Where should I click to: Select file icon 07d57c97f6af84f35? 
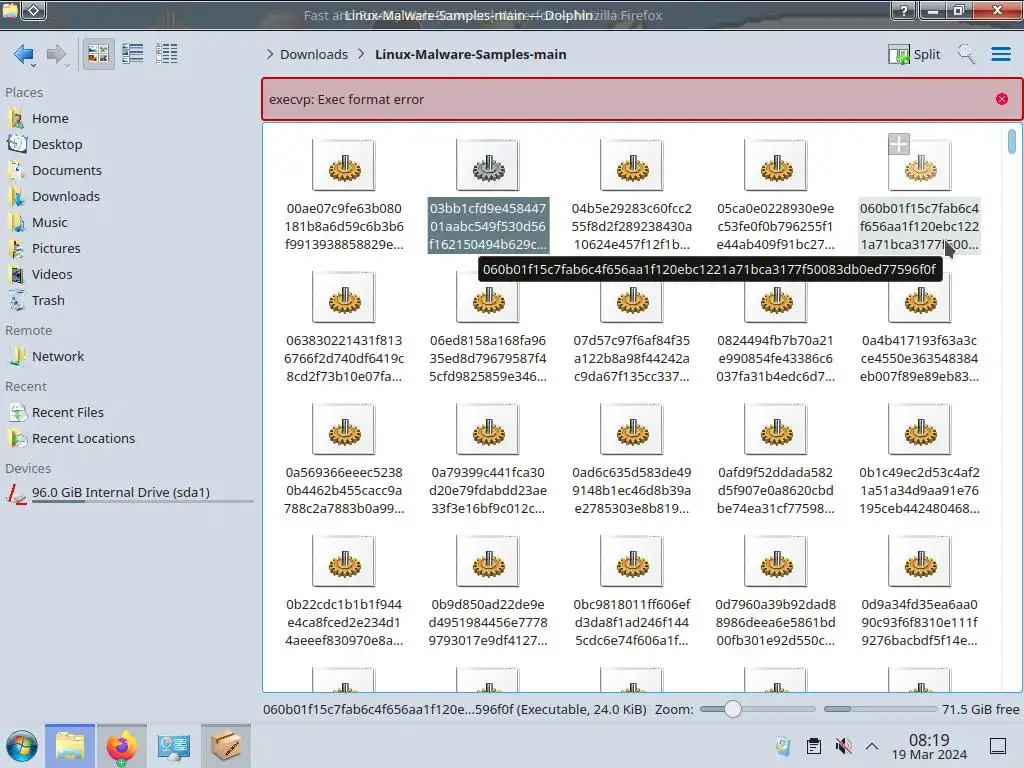click(x=632, y=298)
